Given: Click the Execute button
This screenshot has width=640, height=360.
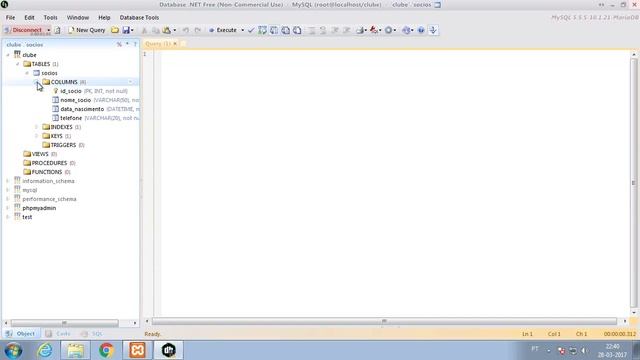Looking at the screenshot, I should pyautogui.click(x=223, y=30).
